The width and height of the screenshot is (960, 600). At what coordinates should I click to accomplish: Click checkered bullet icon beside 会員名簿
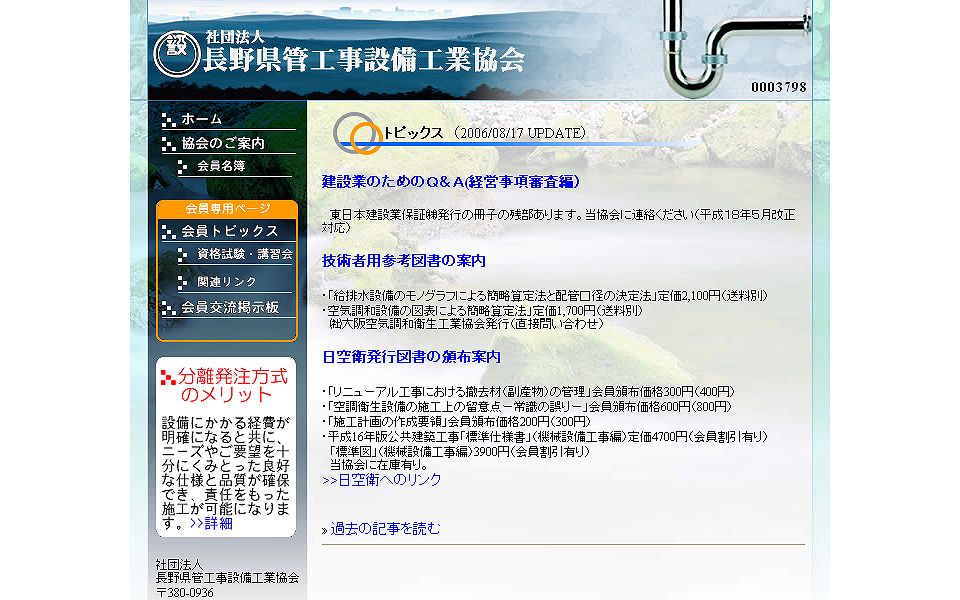coord(182,168)
